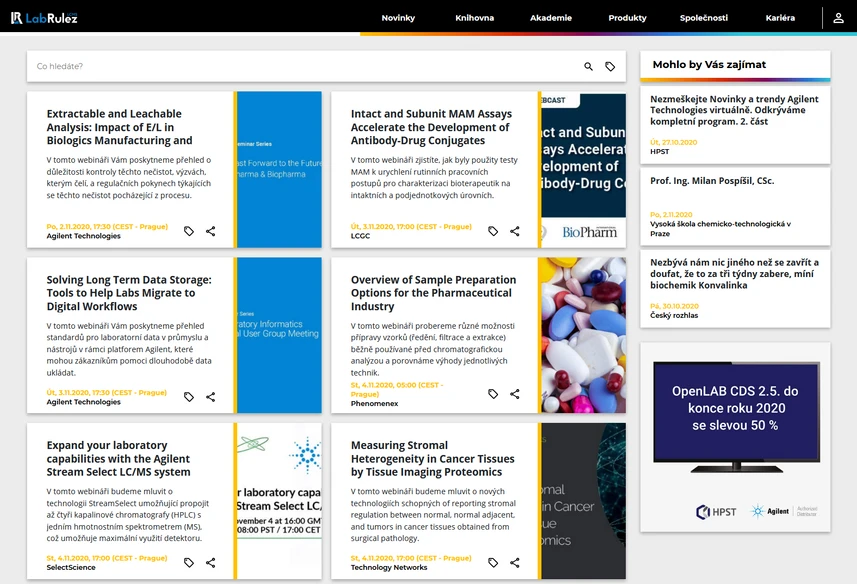Open the user account icon

(838, 18)
